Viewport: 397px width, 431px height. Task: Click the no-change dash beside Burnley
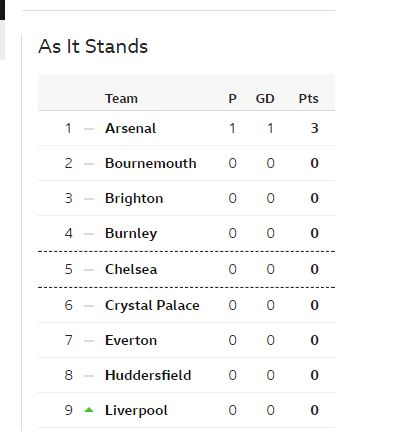[x=89, y=233]
